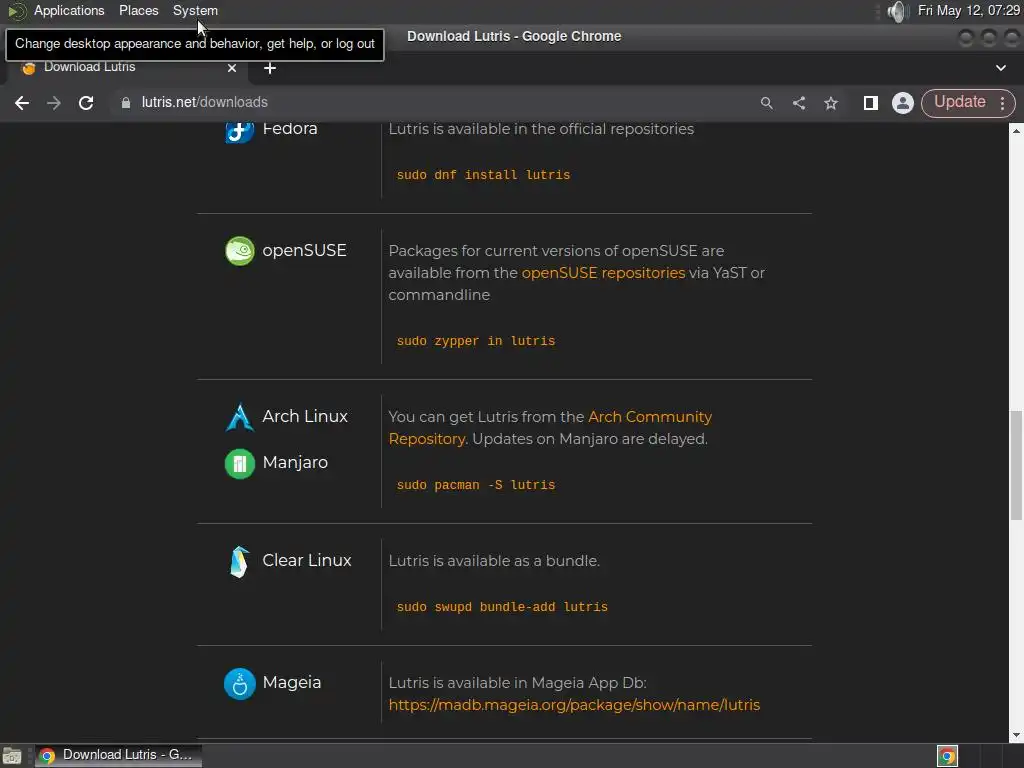Click the openSUSE chameleon logo

[240, 251]
